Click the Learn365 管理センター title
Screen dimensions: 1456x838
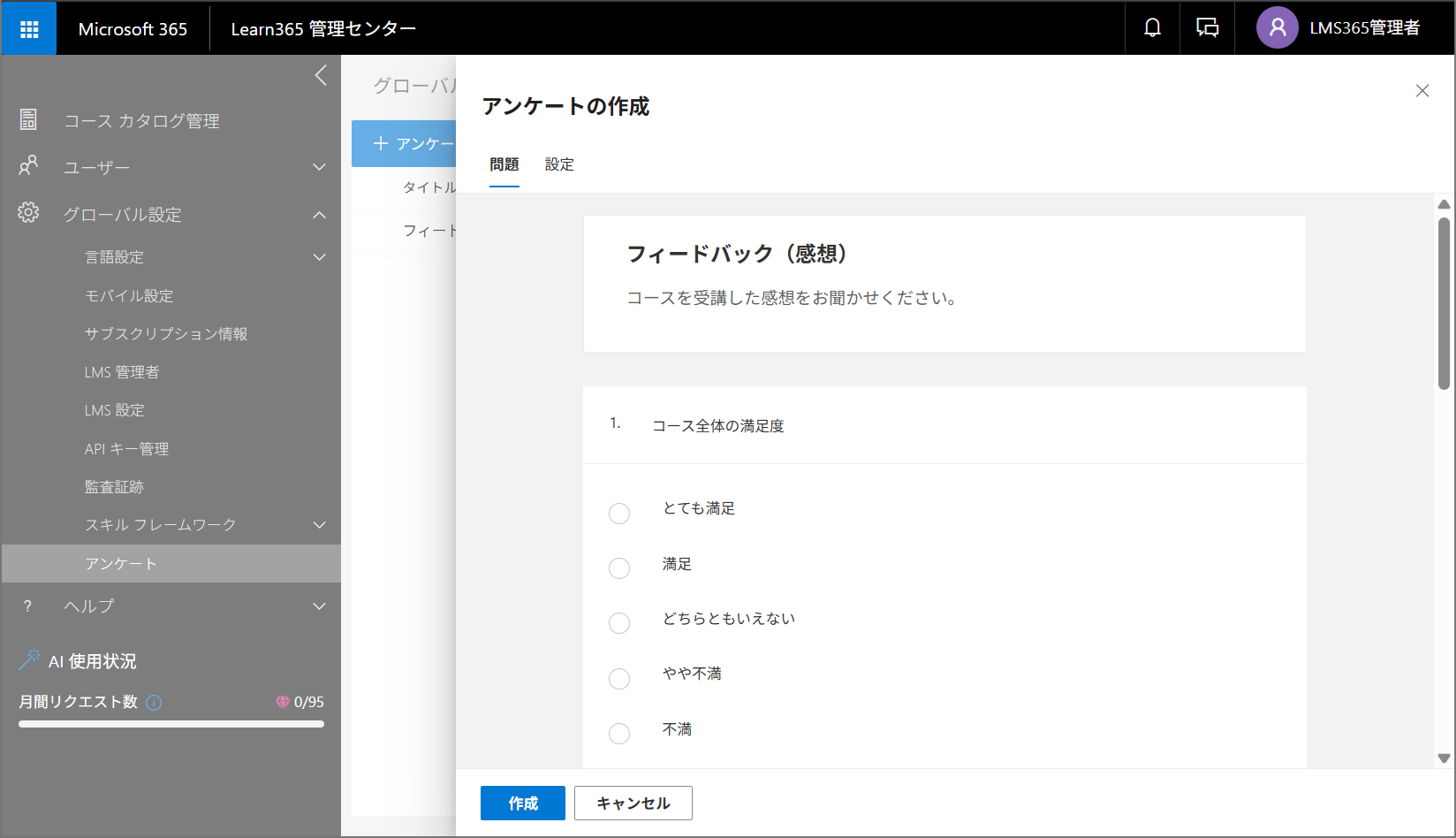click(323, 29)
